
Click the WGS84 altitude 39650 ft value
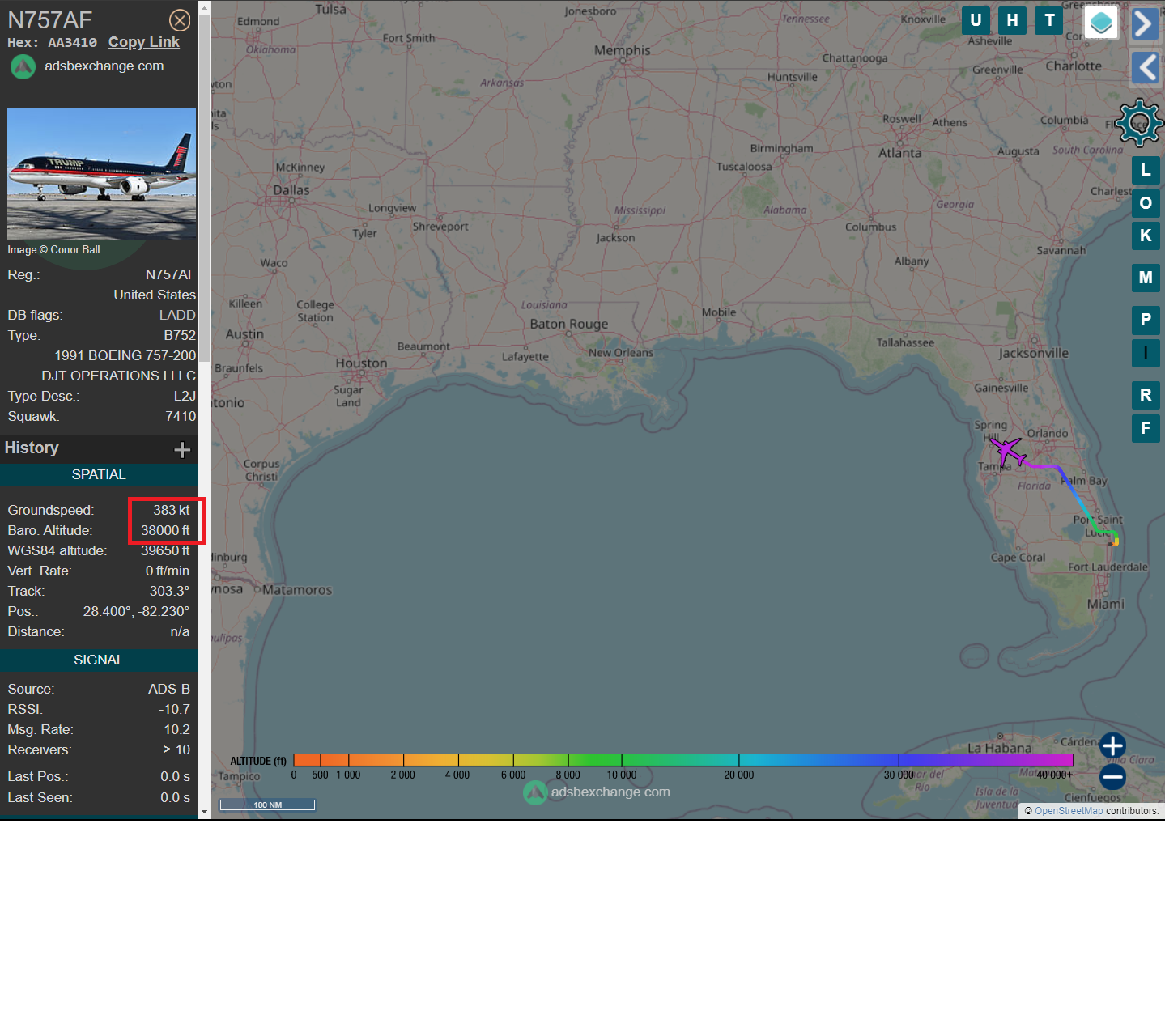[x=165, y=550]
